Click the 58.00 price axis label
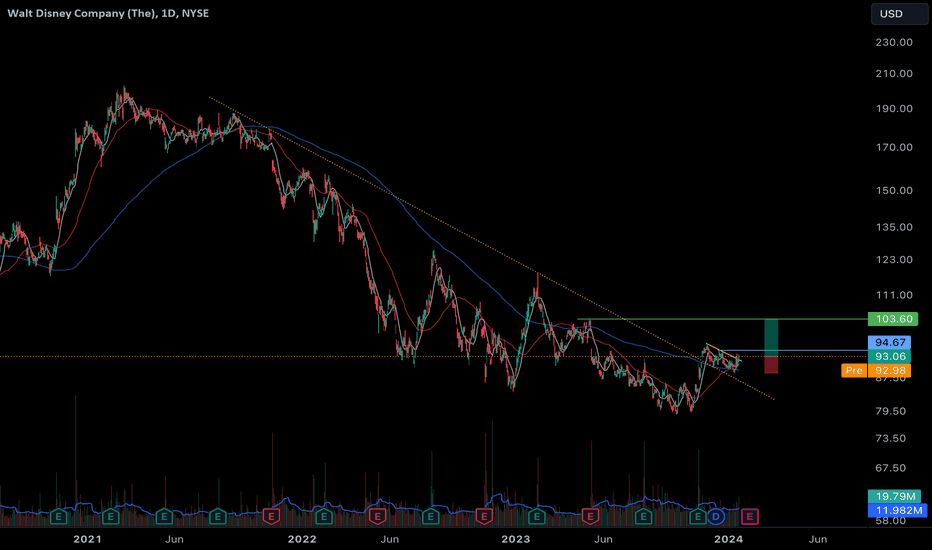The width and height of the screenshot is (932, 550). [x=890, y=521]
